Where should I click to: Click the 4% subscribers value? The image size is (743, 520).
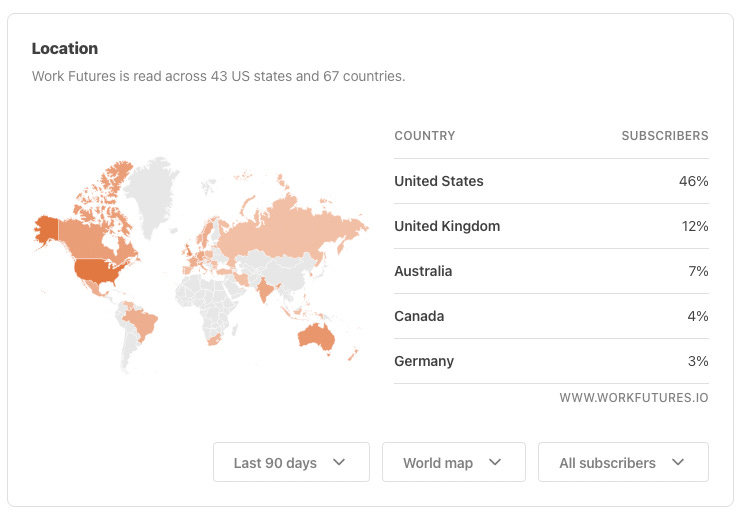click(698, 316)
